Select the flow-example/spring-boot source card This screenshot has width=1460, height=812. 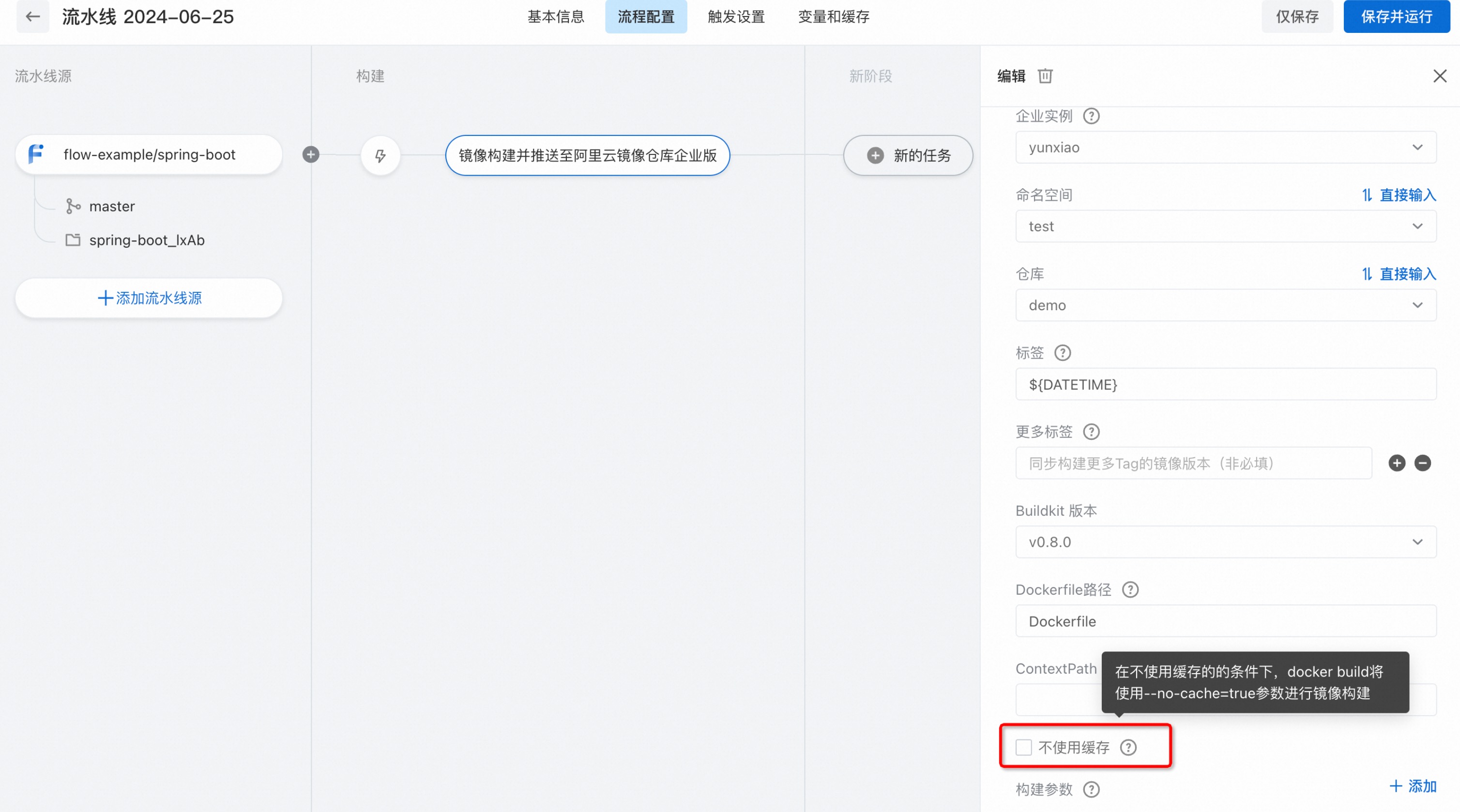click(149, 154)
